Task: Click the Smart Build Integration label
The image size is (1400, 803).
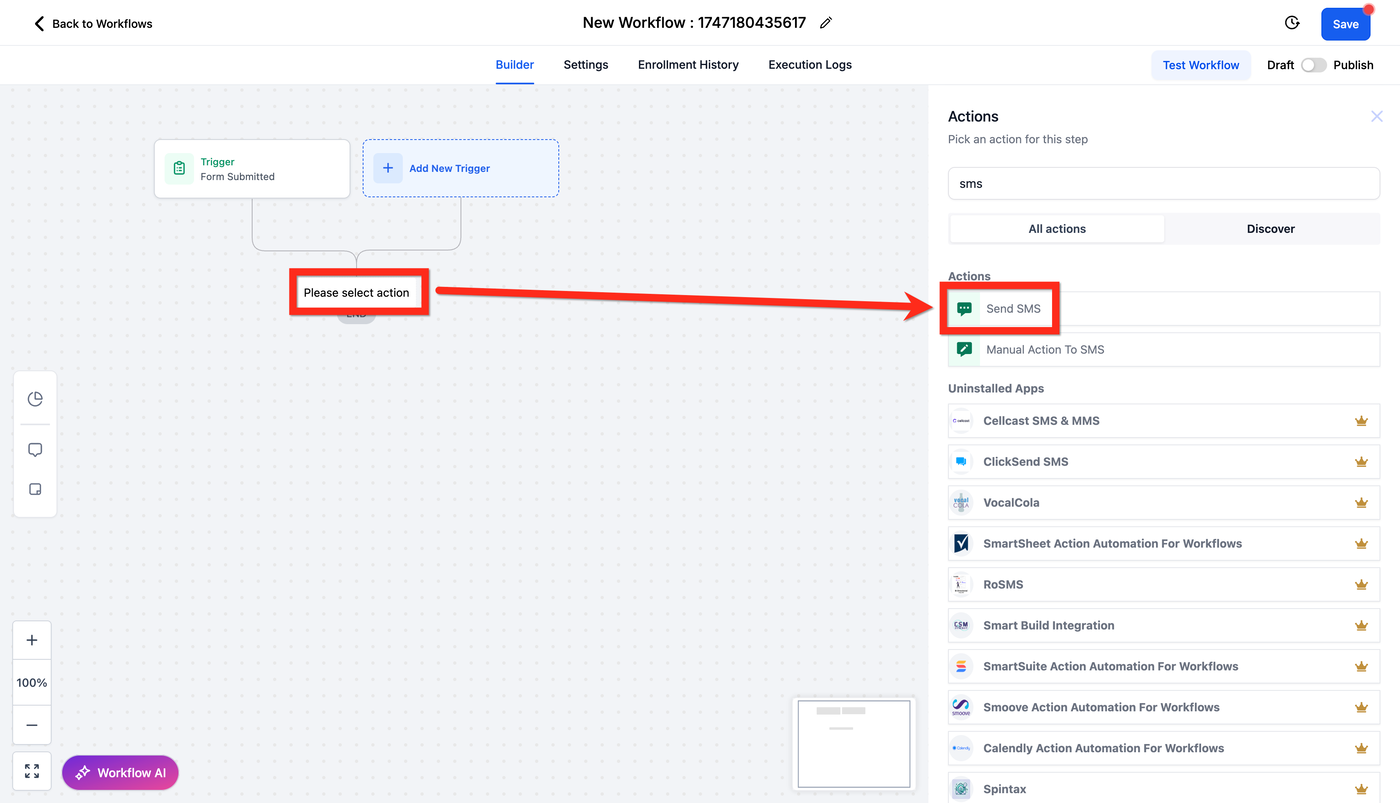Action: pos(1049,626)
